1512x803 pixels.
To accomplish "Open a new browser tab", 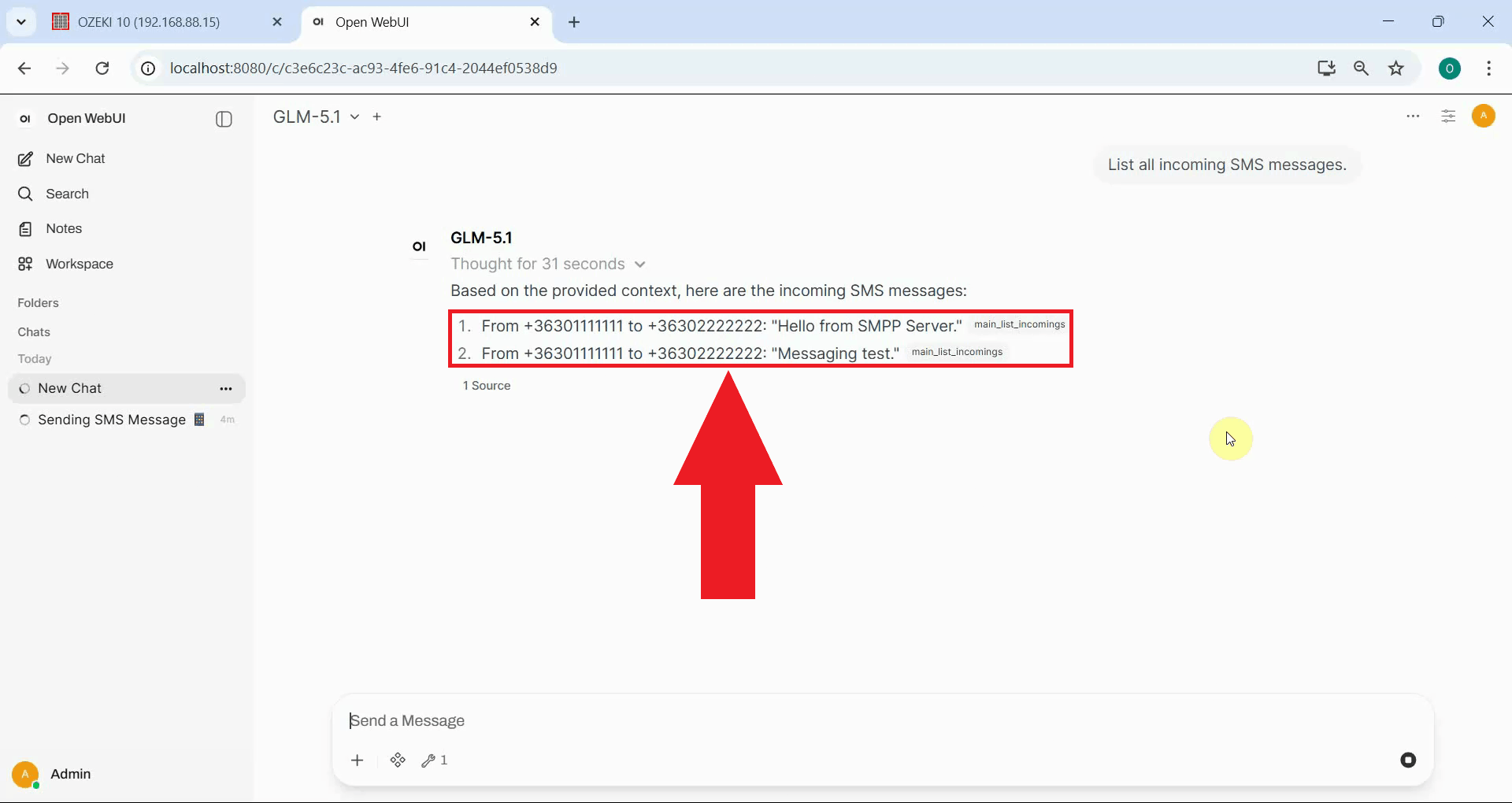I will click(x=574, y=22).
